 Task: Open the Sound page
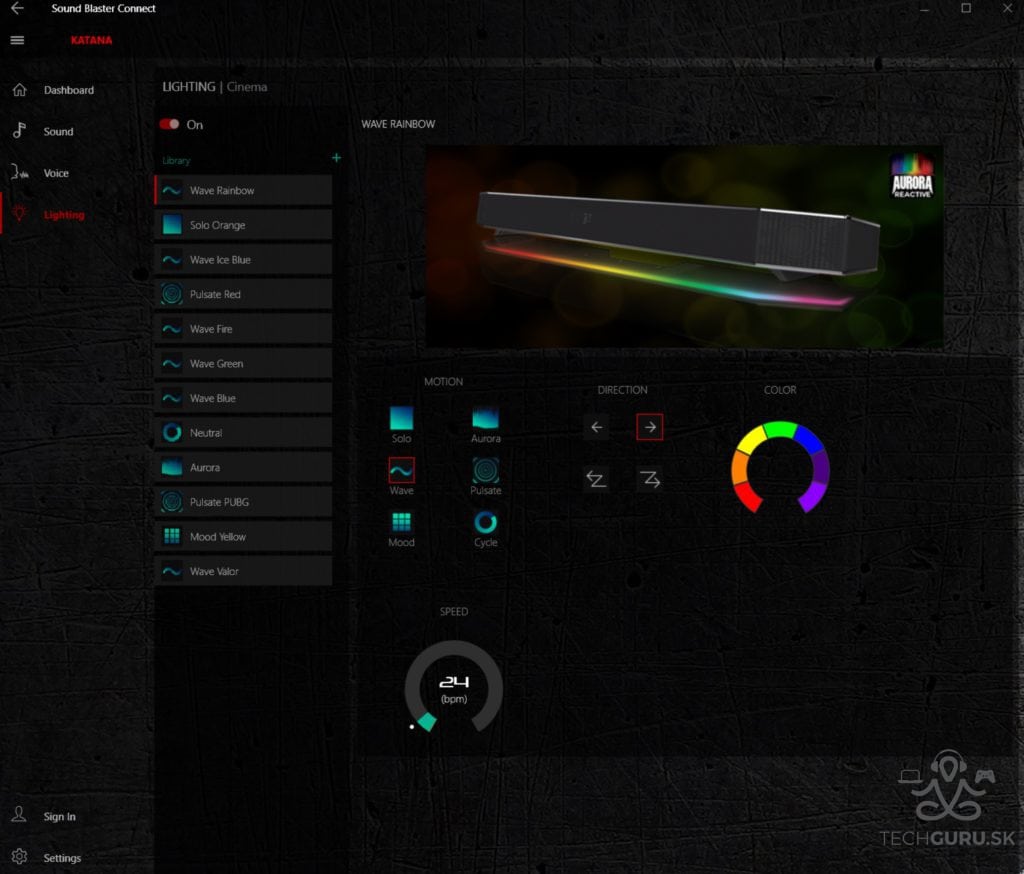coord(58,131)
